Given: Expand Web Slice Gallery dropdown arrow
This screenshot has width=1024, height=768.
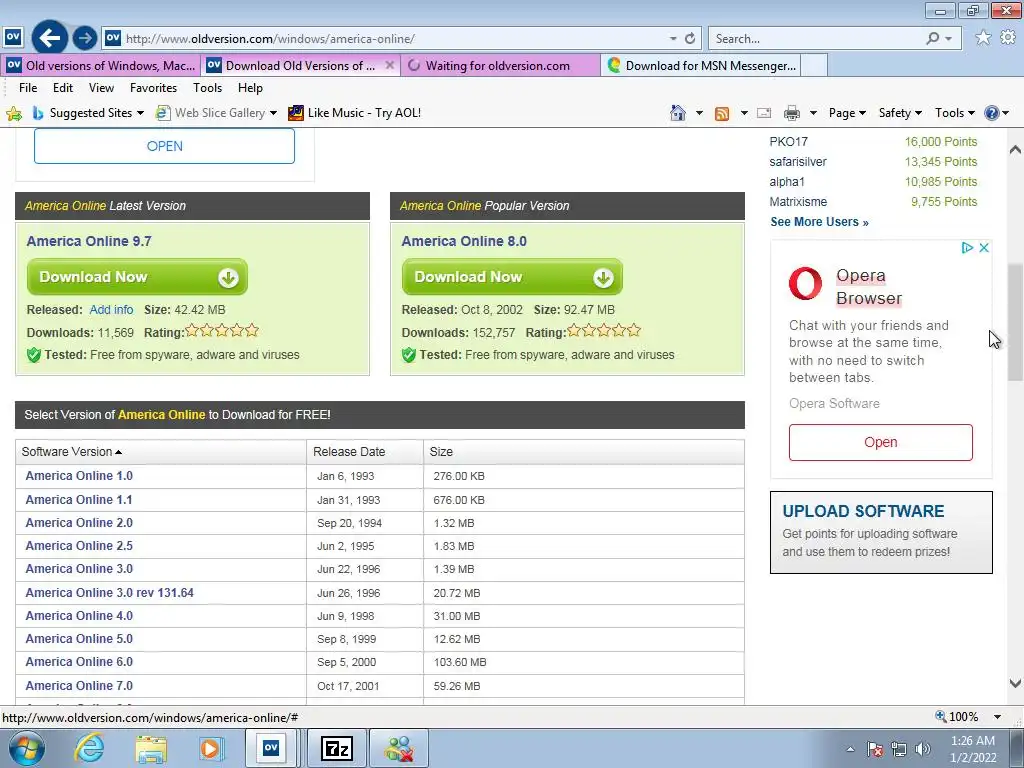Looking at the screenshot, I should click(273, 113).
